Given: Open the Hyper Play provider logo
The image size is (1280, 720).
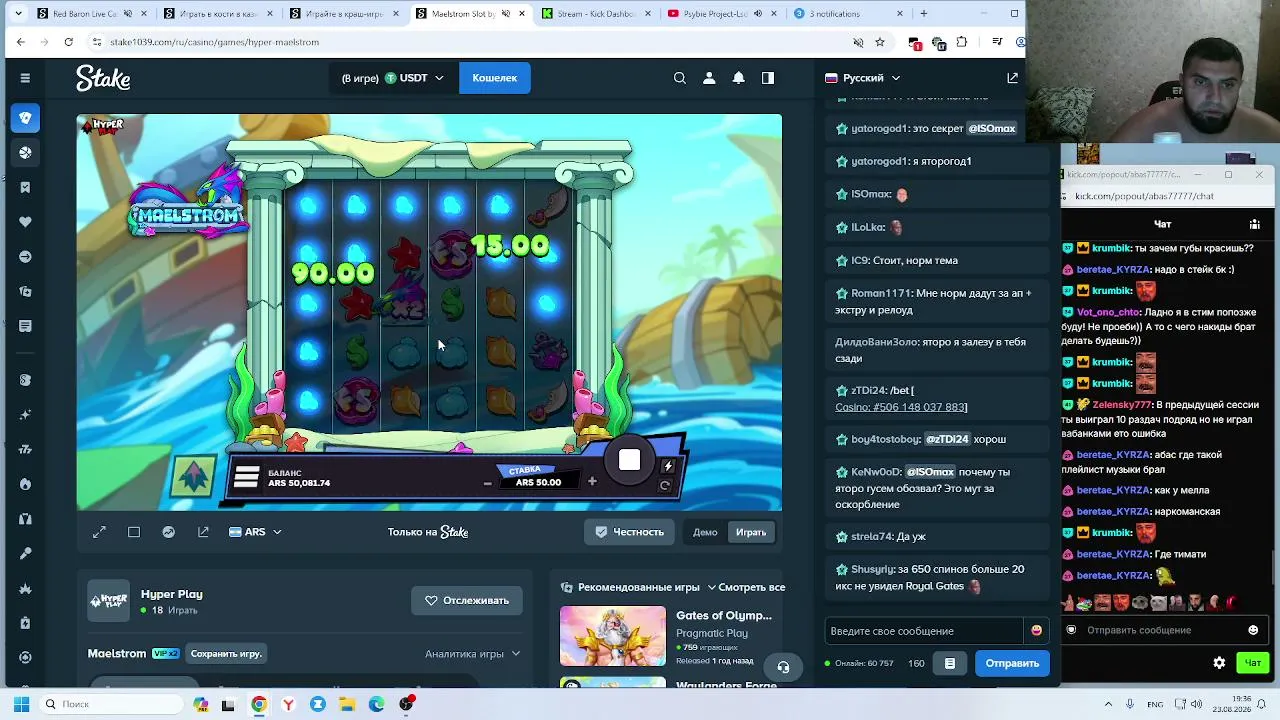Looking at the screenshot, I should tap(108, 601).
